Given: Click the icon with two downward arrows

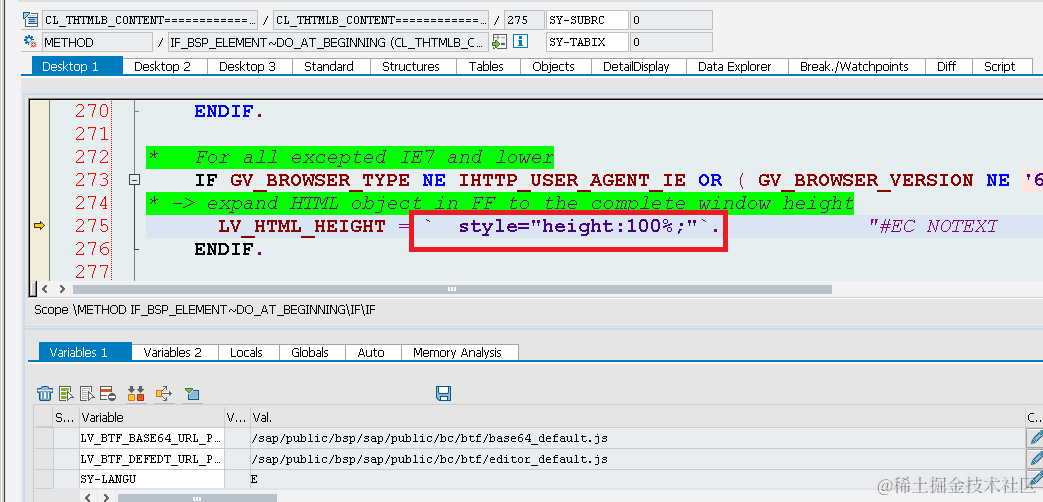Looking at the screenshot, I should pos(136,394).
